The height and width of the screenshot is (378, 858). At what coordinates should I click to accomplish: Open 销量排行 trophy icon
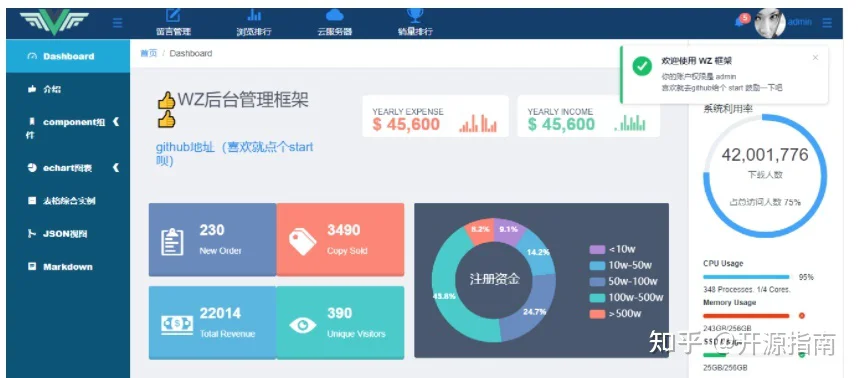click(415, 15)
